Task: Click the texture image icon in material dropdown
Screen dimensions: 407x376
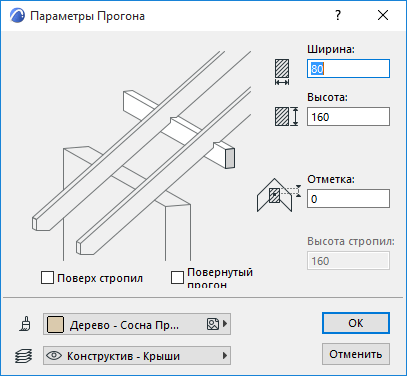Action: (x=213, y=324)
